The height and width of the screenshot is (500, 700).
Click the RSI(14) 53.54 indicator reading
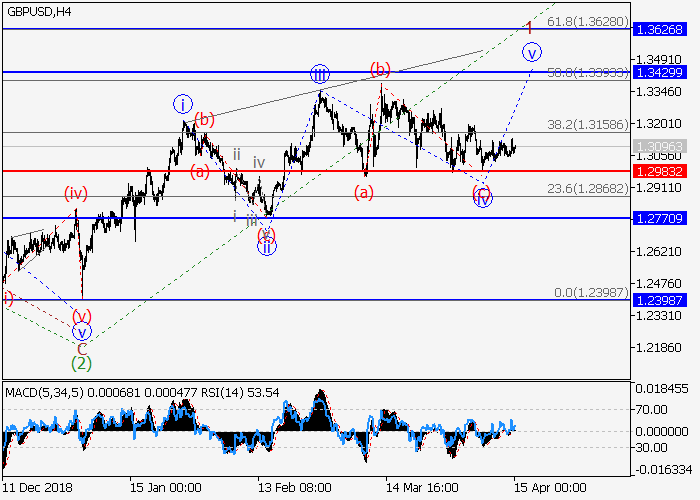(x=240, y=393)
